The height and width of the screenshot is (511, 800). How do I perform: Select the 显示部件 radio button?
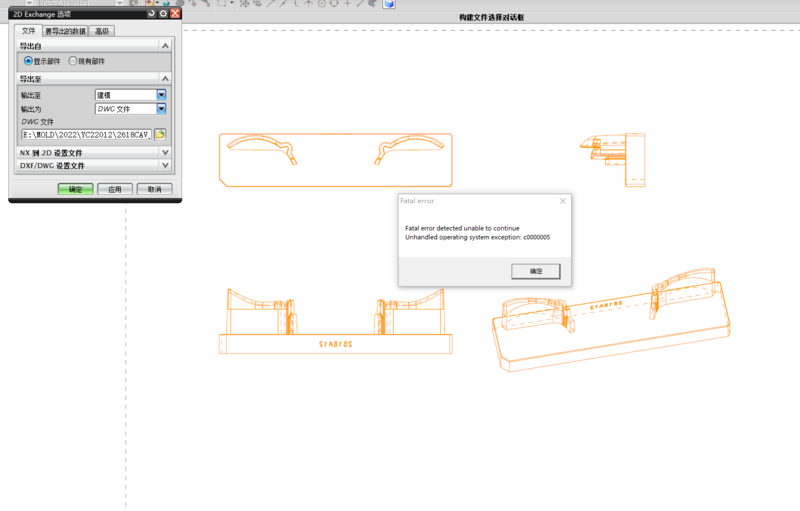point(28,61)
